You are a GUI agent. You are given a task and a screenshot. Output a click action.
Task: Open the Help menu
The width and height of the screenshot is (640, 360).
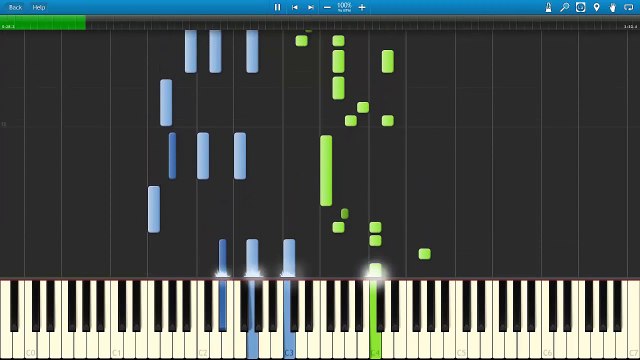[39, 7]
